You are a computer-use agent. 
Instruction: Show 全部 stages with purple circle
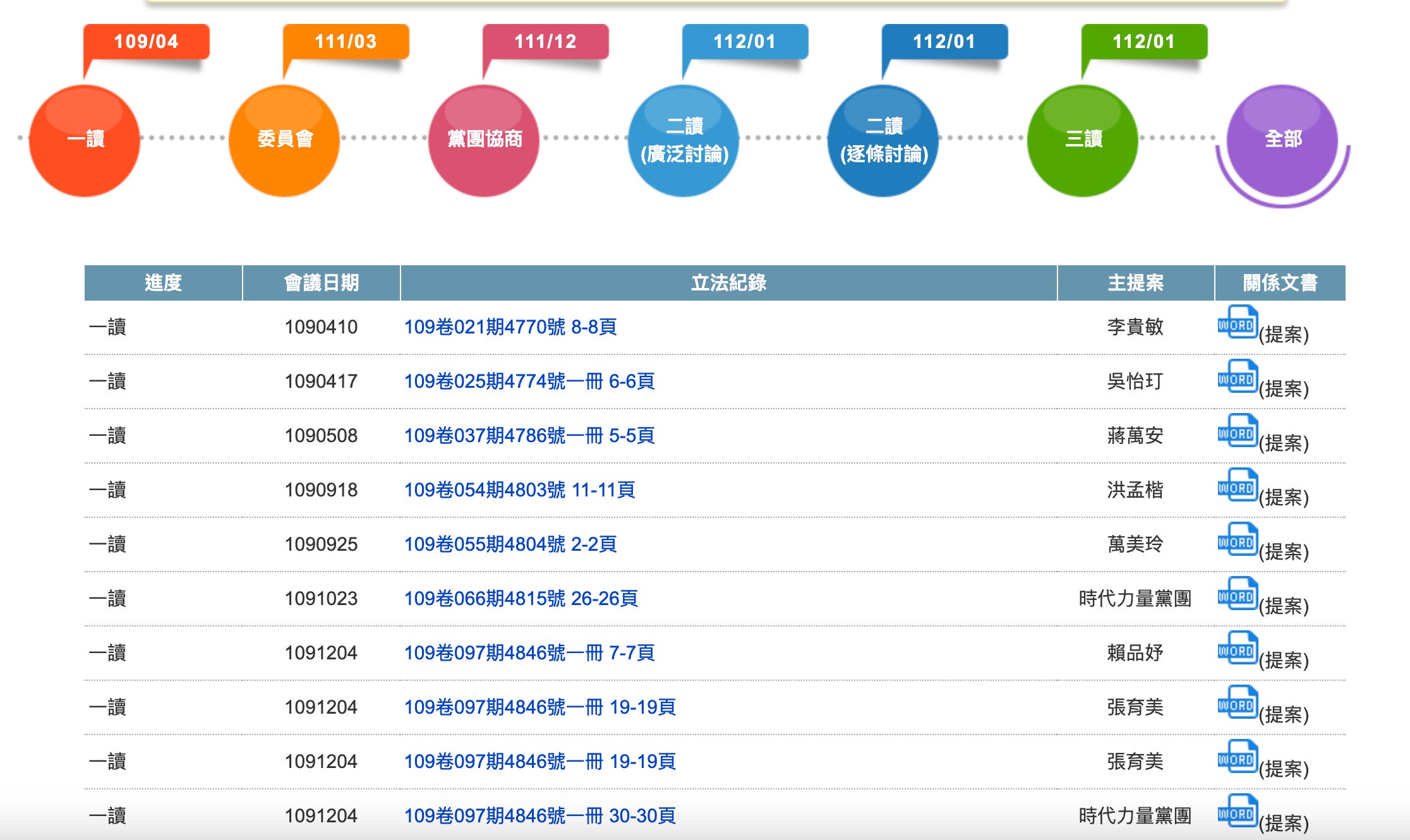tap(1282, 140)
